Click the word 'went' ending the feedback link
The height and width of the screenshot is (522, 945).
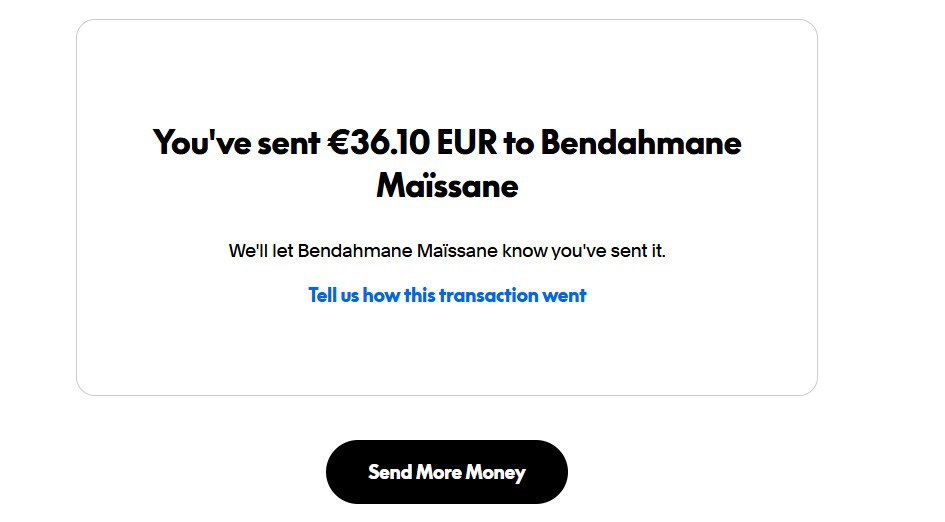click(564, 295)
